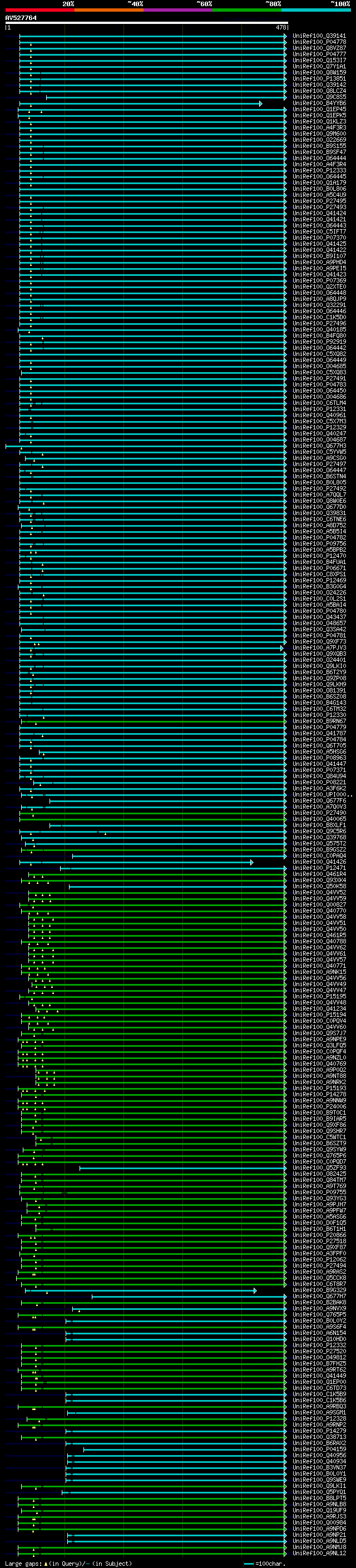Select hit UniRef100_Q8W159
Screen dimensions: 356x1568
pyautogui.click(x=319, y=72)
